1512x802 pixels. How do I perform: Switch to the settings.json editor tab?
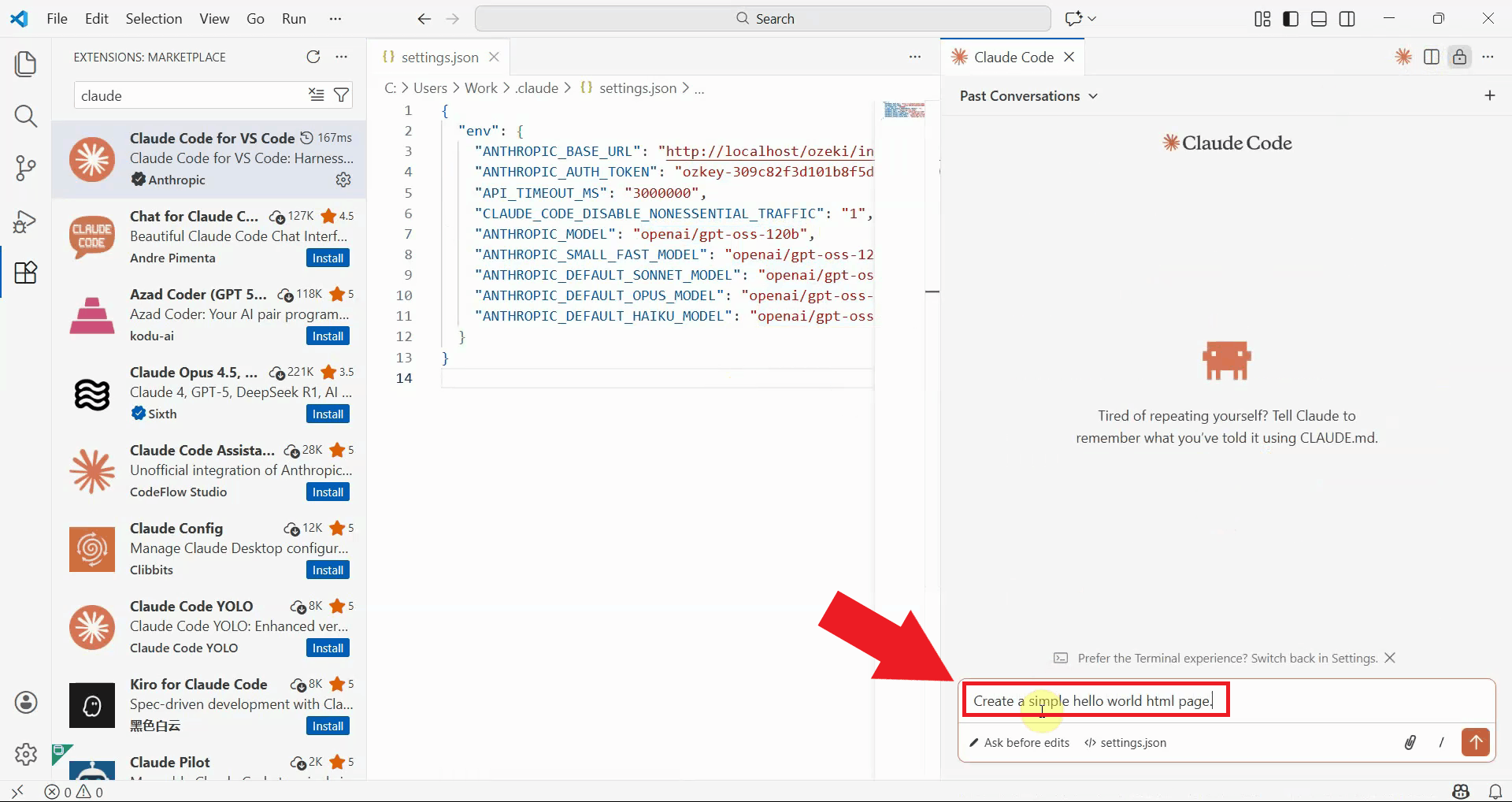(x=439, y=57)
